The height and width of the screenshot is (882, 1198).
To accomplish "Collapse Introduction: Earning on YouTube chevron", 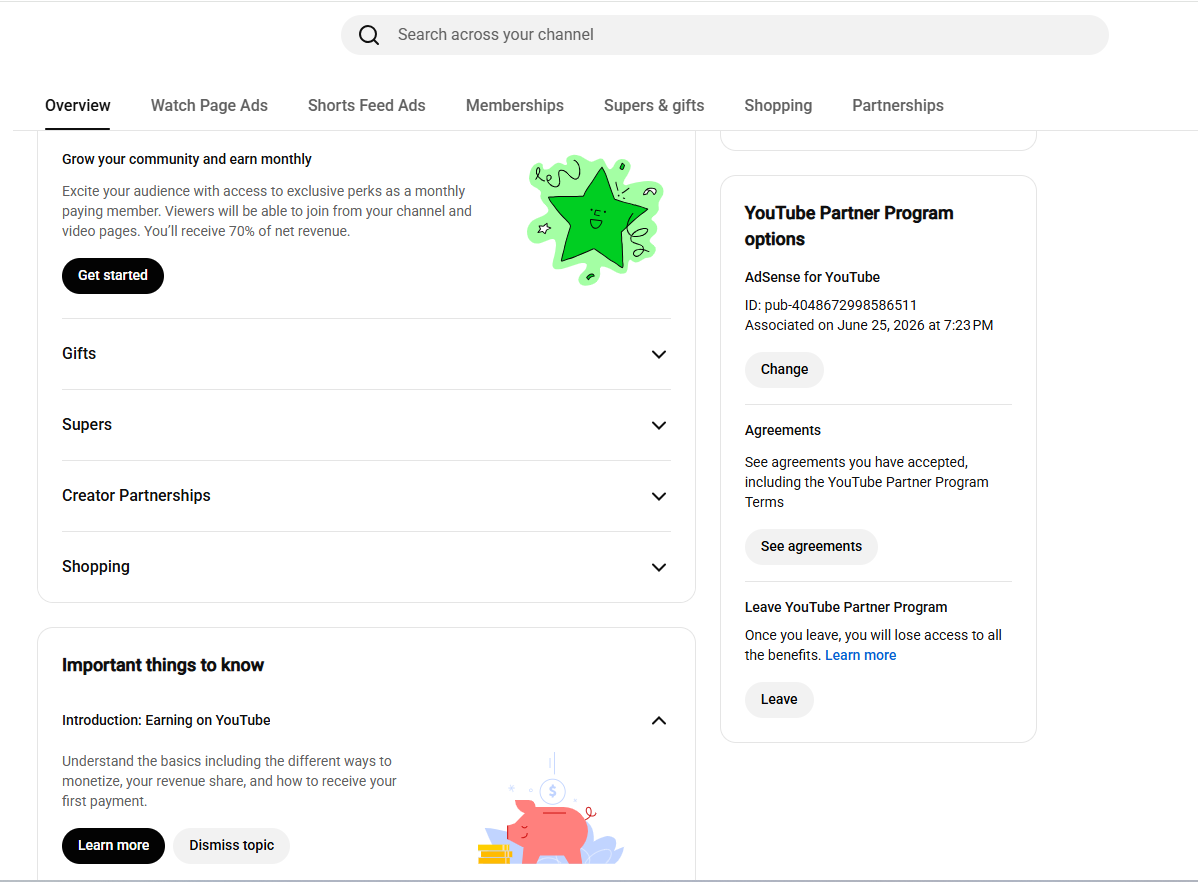I will (x=659, y=721).
